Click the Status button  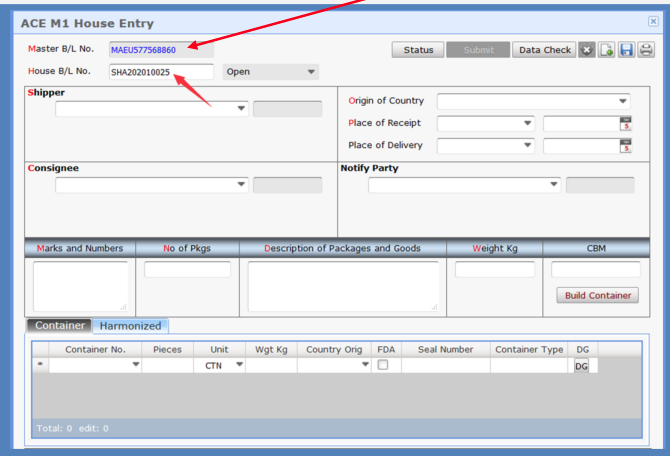(x=418, y=50)
